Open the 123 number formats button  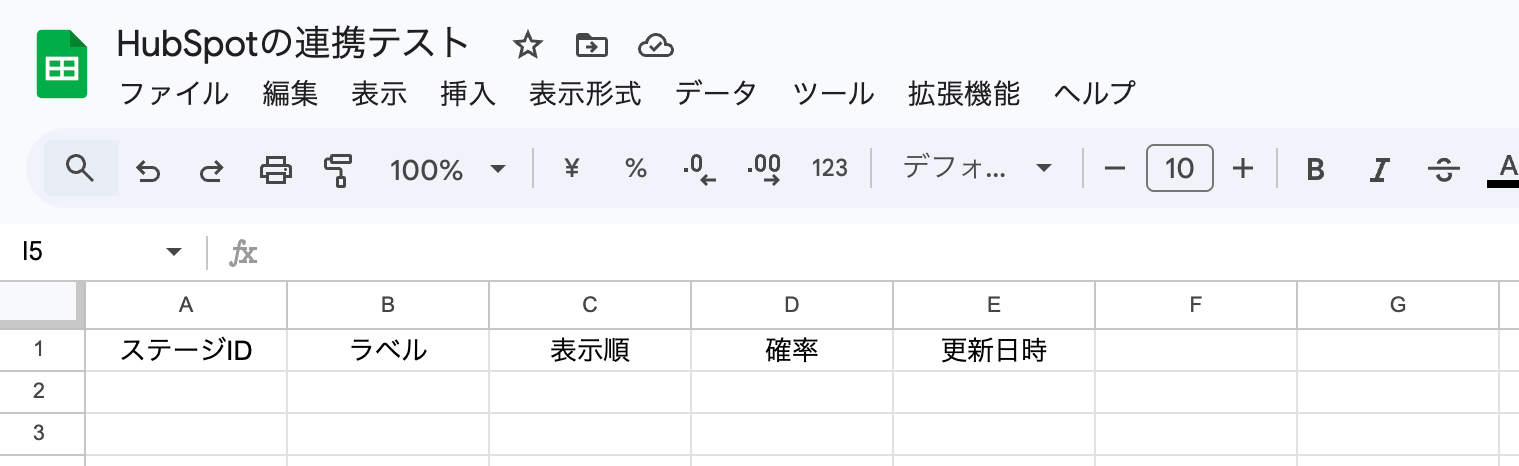click(x=830, y=169)
